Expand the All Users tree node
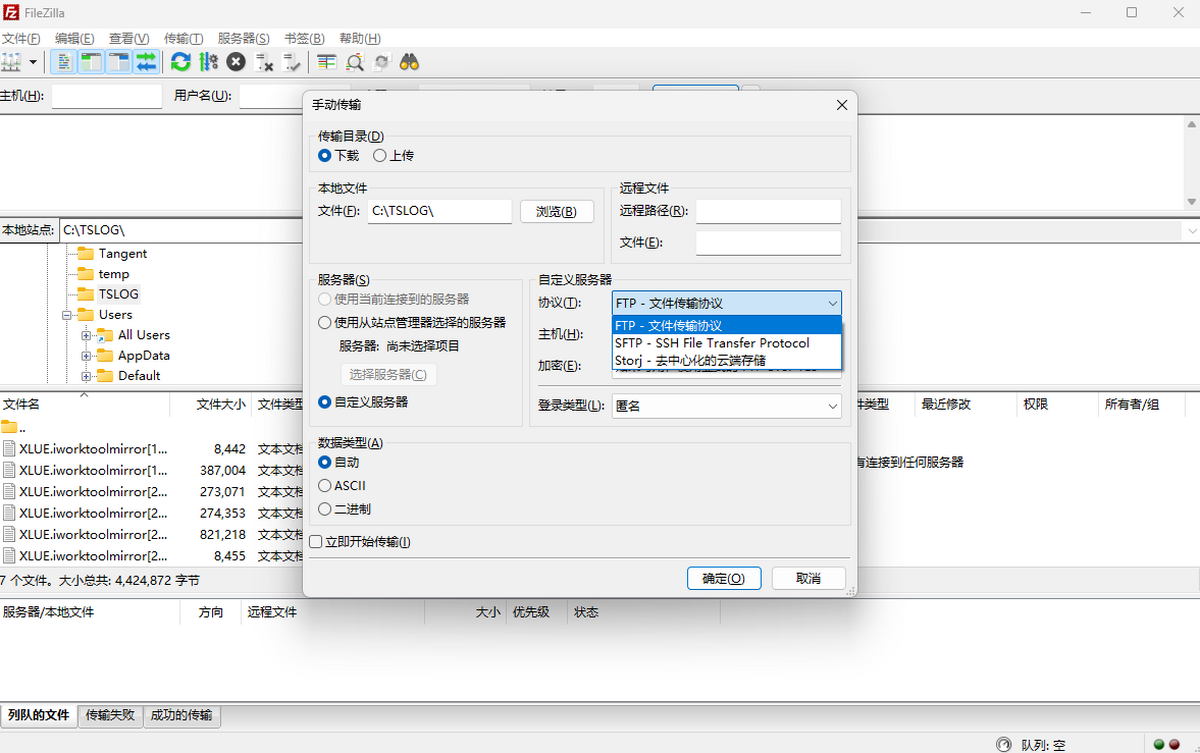The image size is (1200, 753). tap(87, 335)
